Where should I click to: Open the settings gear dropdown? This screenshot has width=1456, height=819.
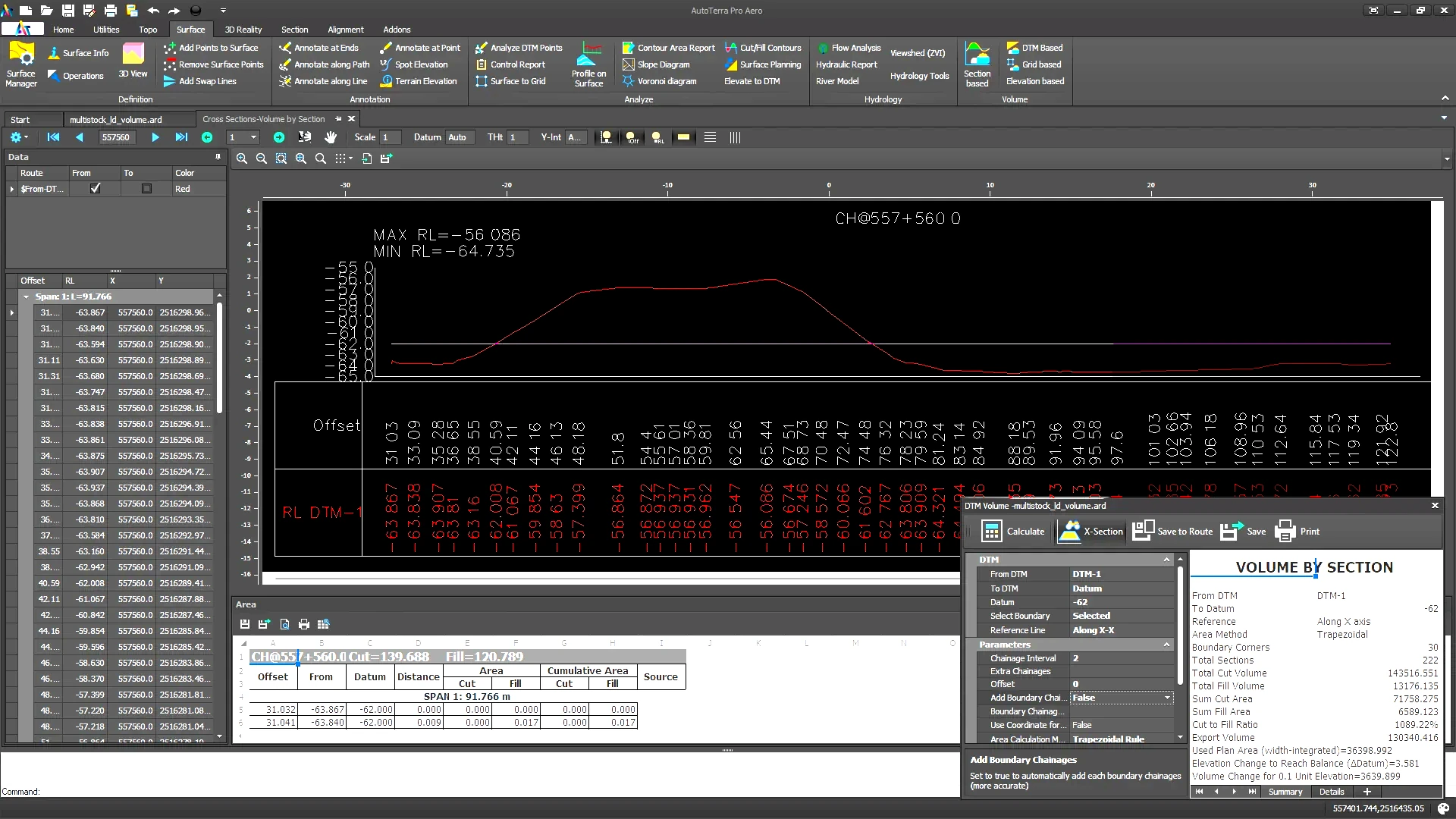18,137
